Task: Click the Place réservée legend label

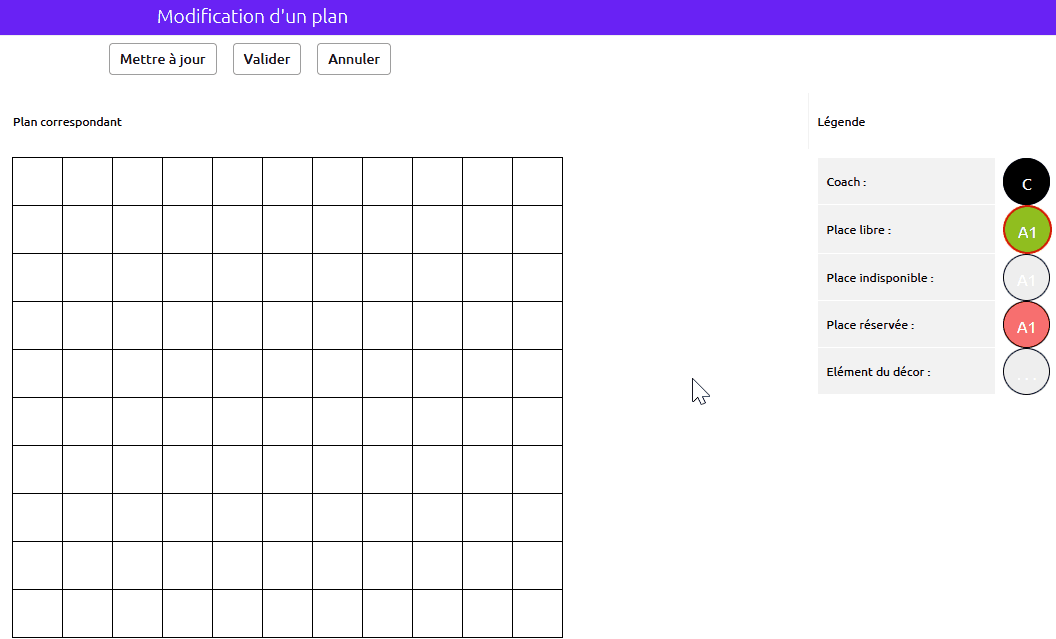Action: tap(869, 325)
